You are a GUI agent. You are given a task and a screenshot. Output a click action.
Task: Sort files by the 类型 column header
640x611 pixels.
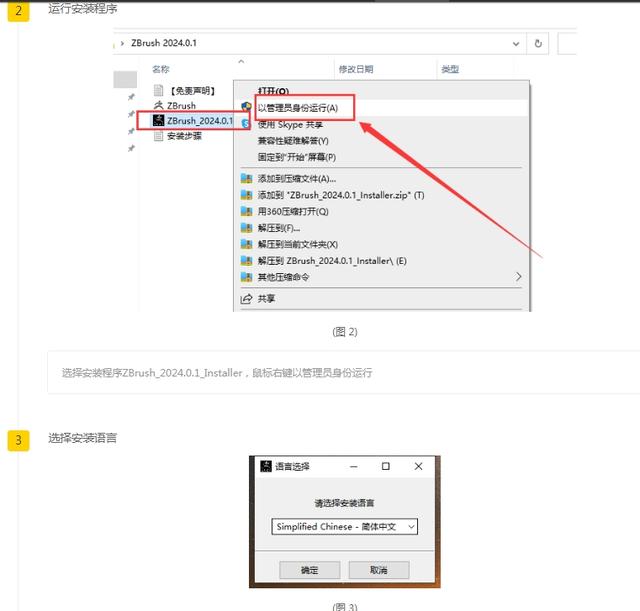(x=450, y=69)
